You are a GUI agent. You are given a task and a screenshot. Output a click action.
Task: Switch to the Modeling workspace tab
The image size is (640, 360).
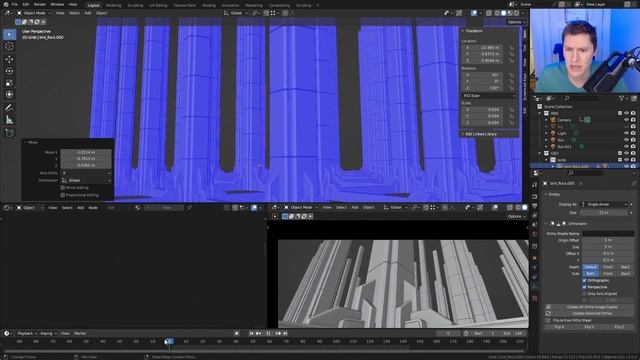click(113, 5)
